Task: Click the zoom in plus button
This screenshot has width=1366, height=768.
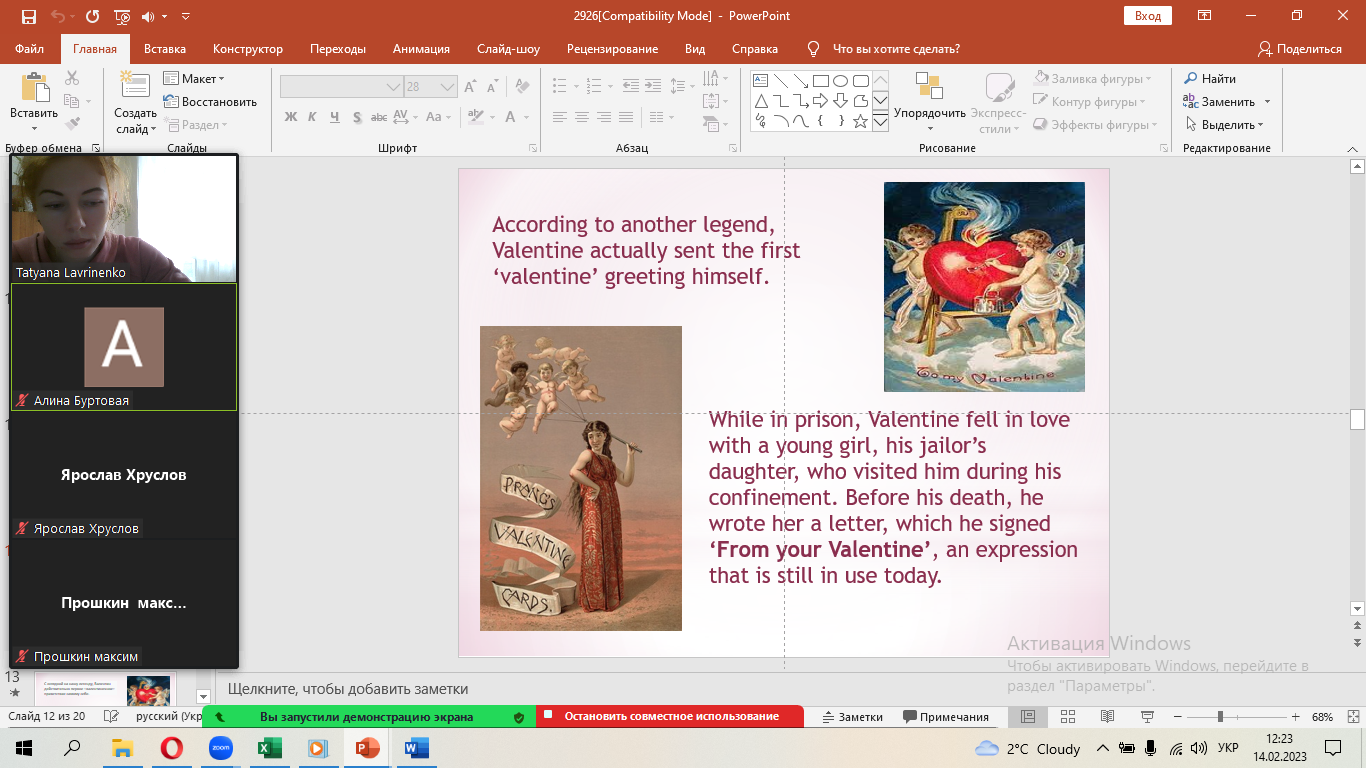Action: (x=1296, y=717)
